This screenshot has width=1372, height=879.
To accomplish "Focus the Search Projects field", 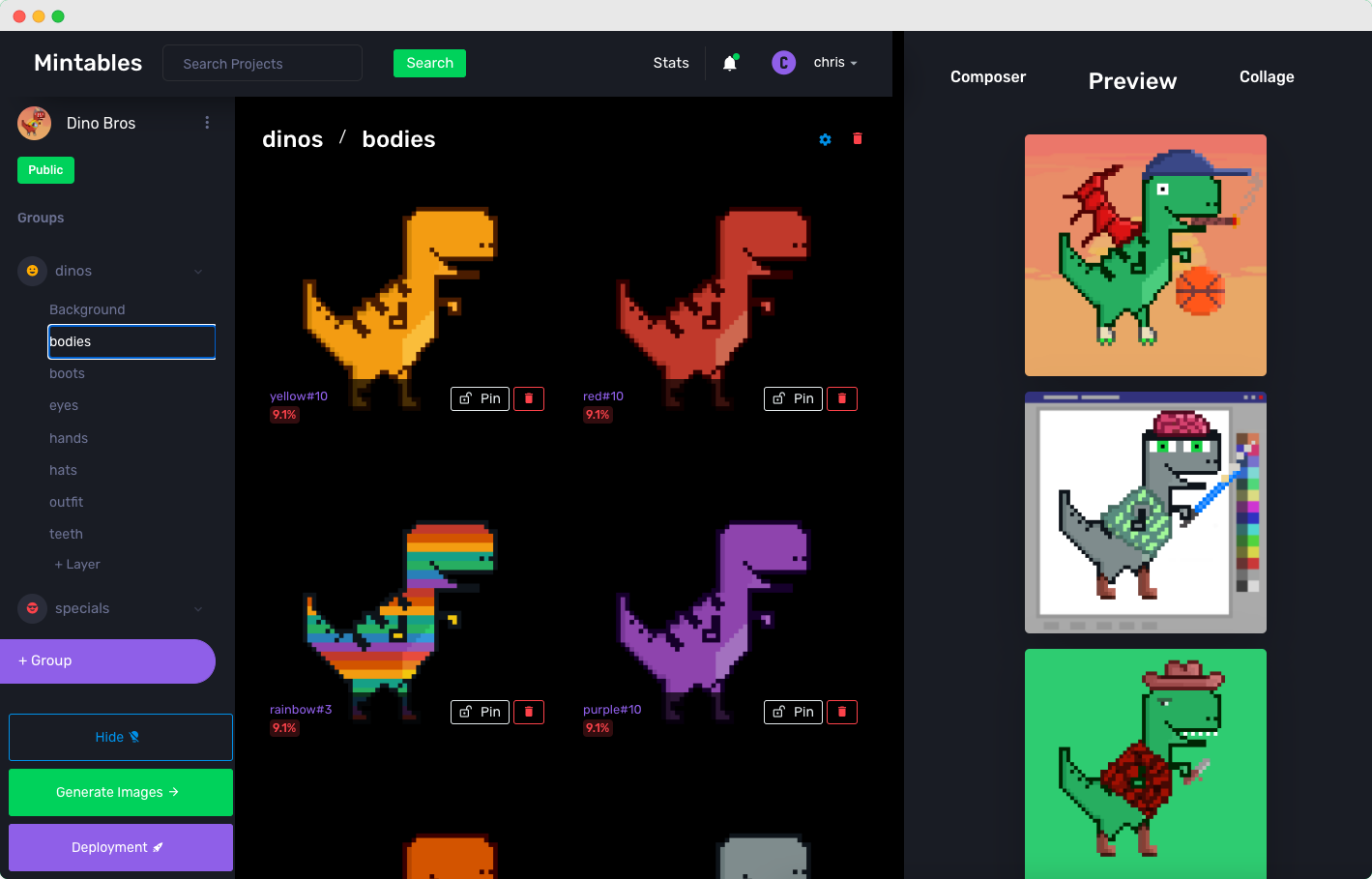I will click(x=262, y=63).
